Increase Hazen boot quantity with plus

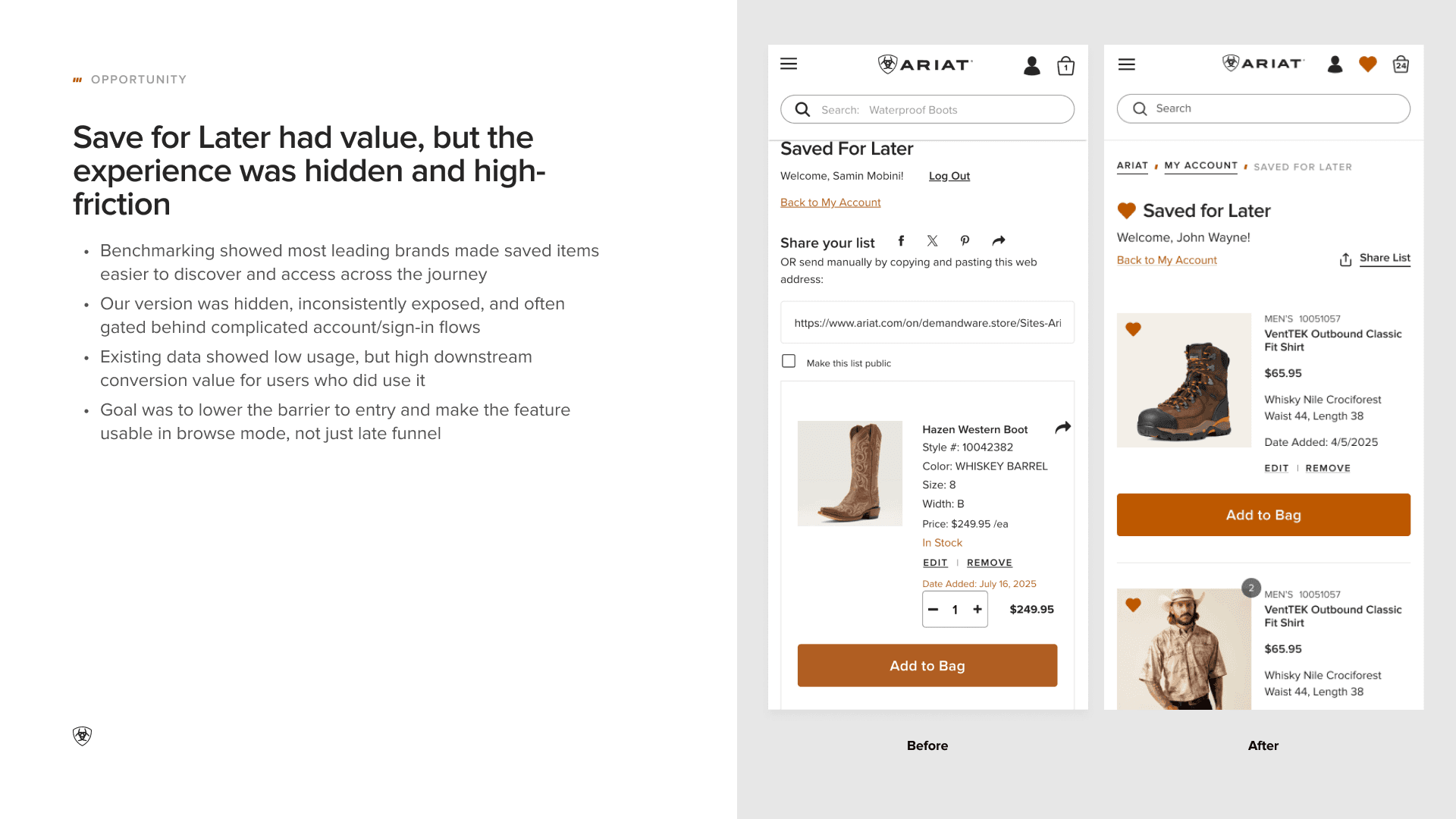point(977,609)
